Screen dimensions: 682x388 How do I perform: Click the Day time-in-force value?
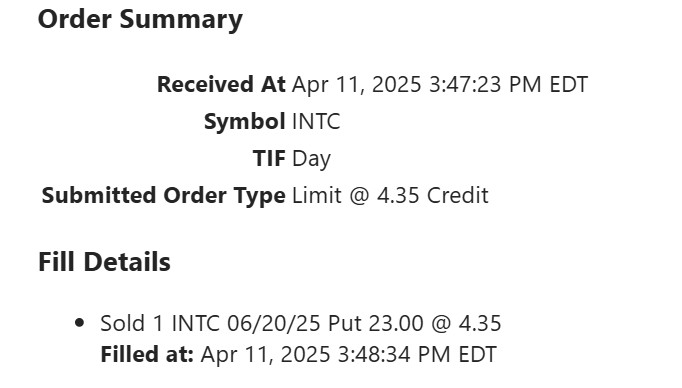click(x=311, y=159)
